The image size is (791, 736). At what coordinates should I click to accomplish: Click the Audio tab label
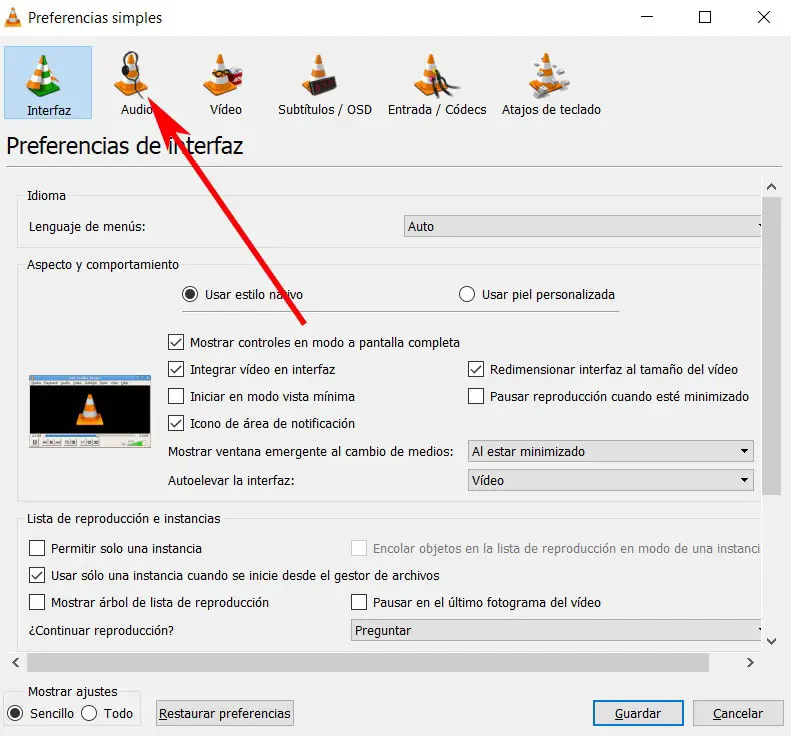tap(136, 109)
